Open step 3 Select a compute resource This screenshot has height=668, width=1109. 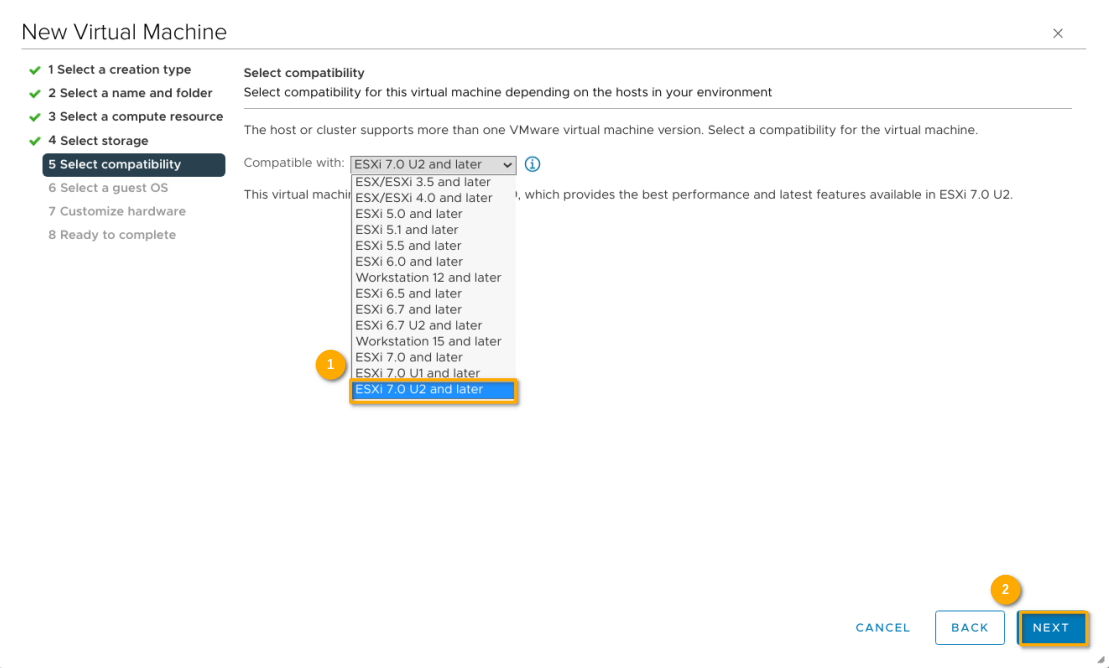tap(136, 117)
